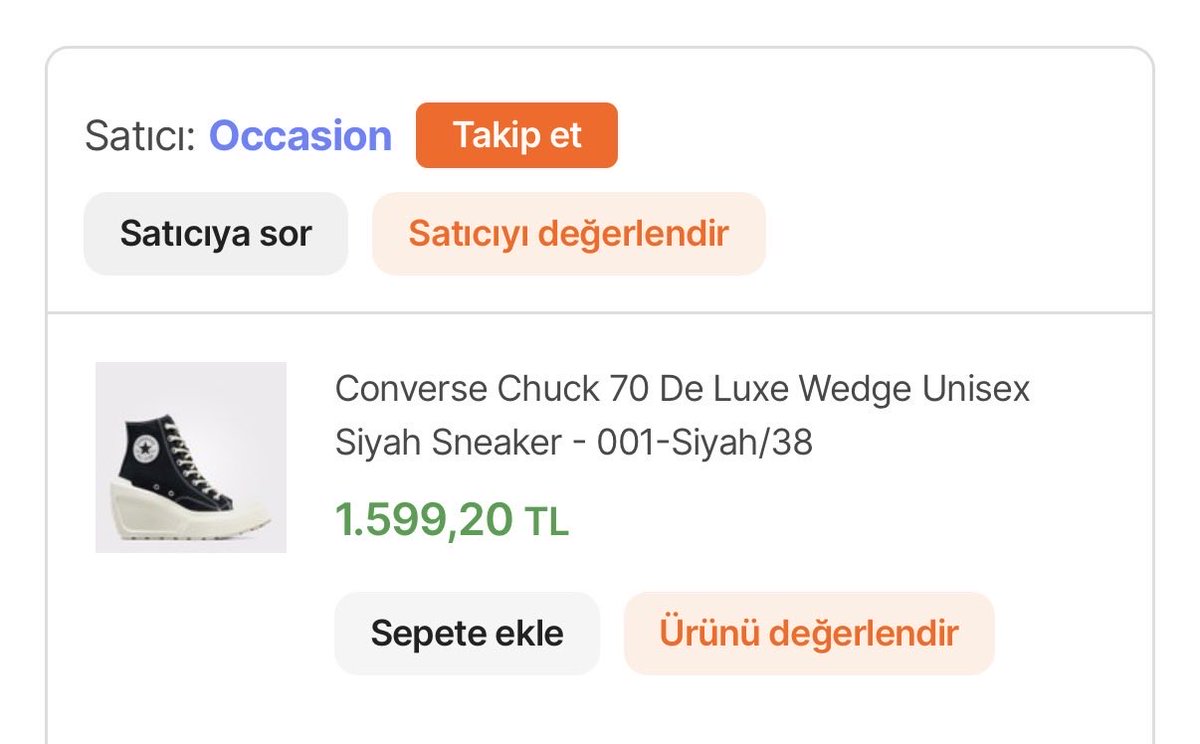Follow the seller with Takip et
This screenshot has width=1200, height=744.
[x=517, y=135]
